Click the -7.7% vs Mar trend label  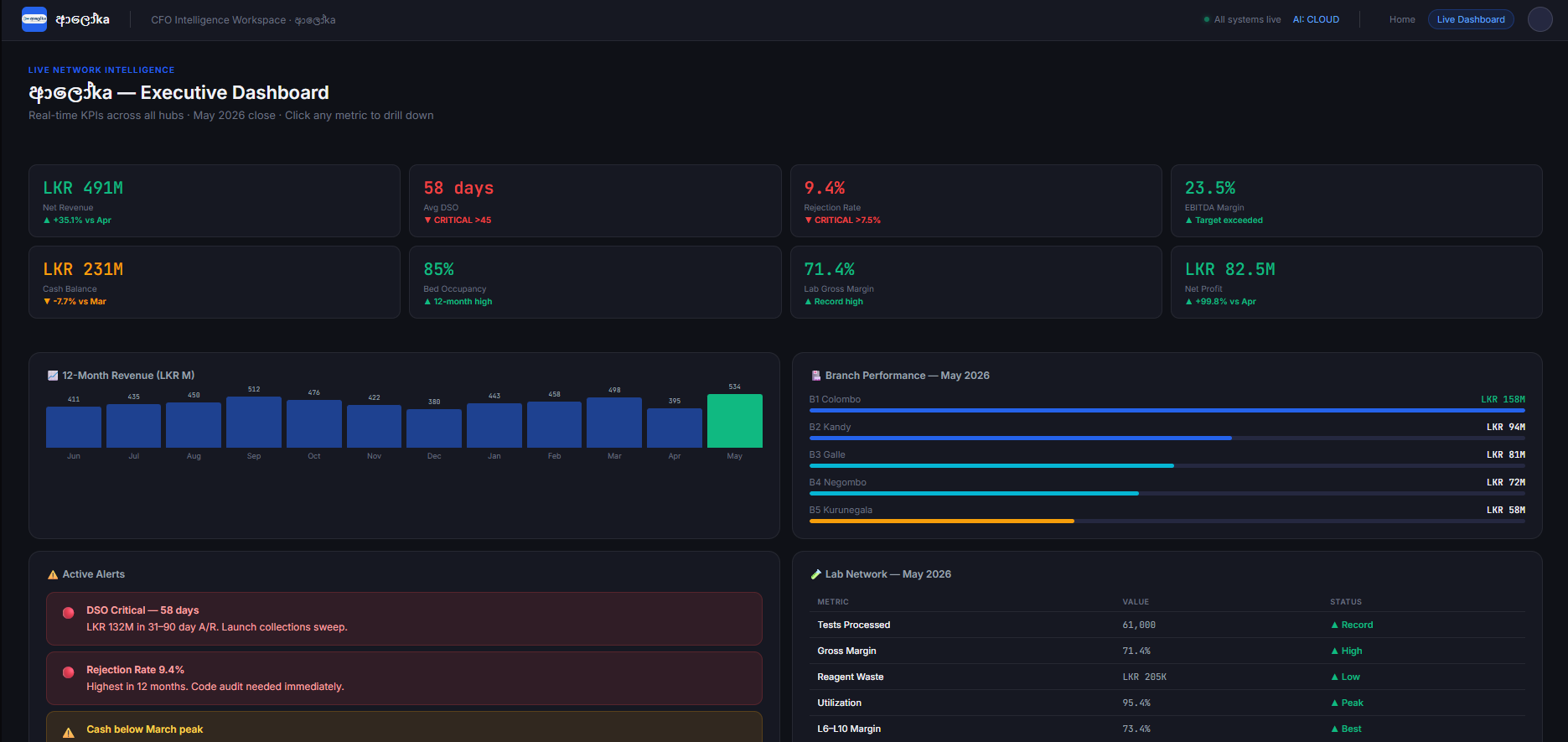(75, 302)
